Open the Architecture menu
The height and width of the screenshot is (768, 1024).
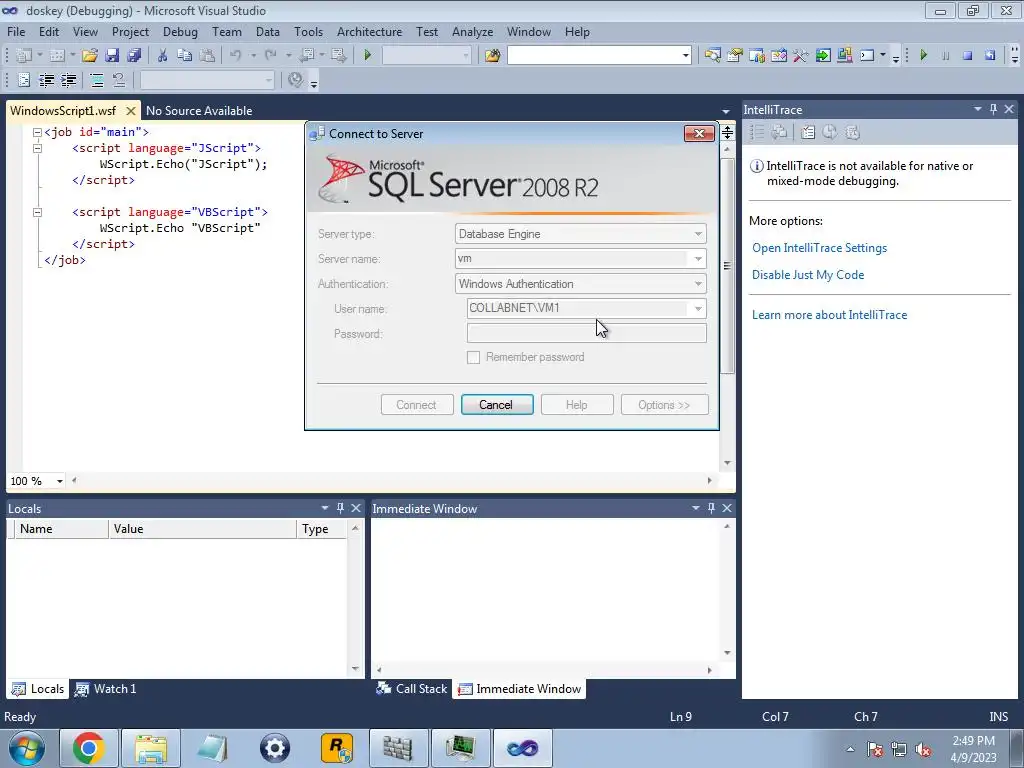point(370,31)
